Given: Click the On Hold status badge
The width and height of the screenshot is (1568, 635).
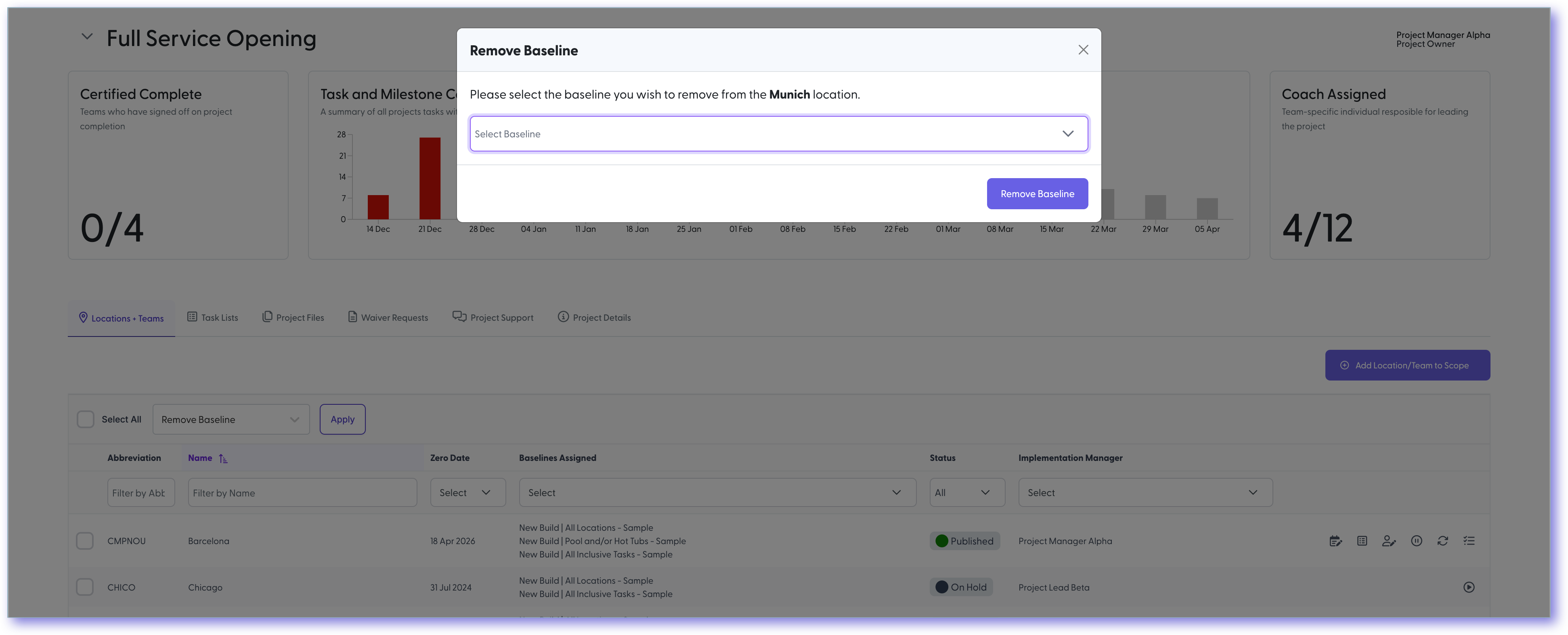Looking at the screenshot, I should [960, 587].
